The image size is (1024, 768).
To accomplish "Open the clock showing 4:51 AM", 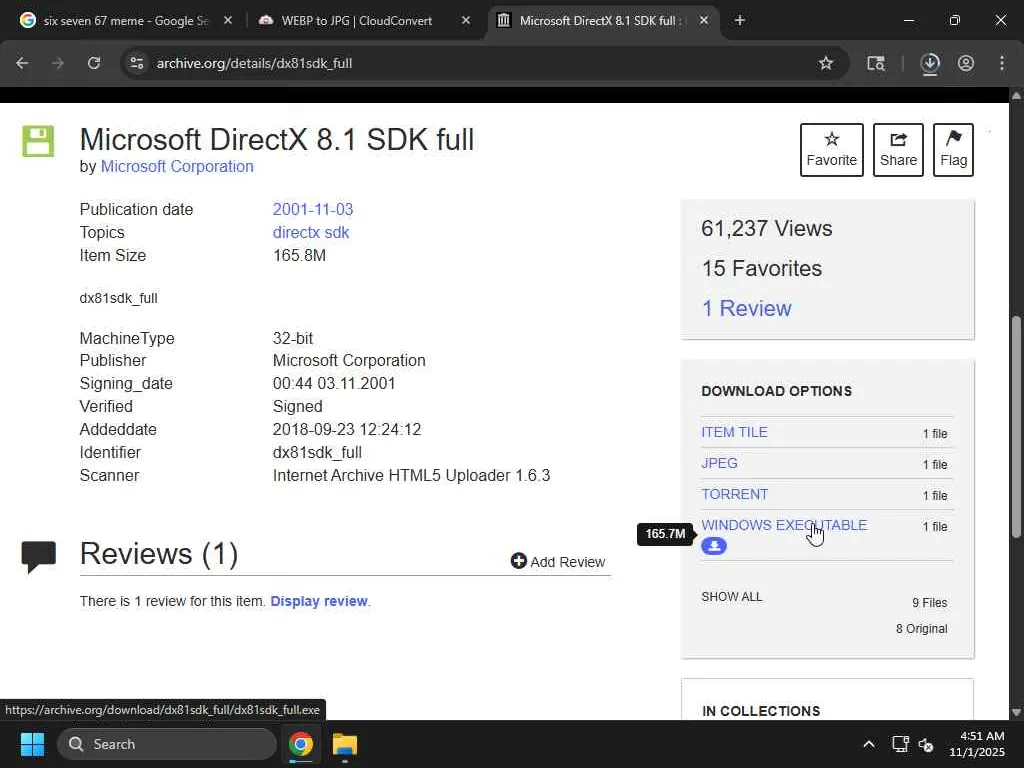I will [977, 744].
